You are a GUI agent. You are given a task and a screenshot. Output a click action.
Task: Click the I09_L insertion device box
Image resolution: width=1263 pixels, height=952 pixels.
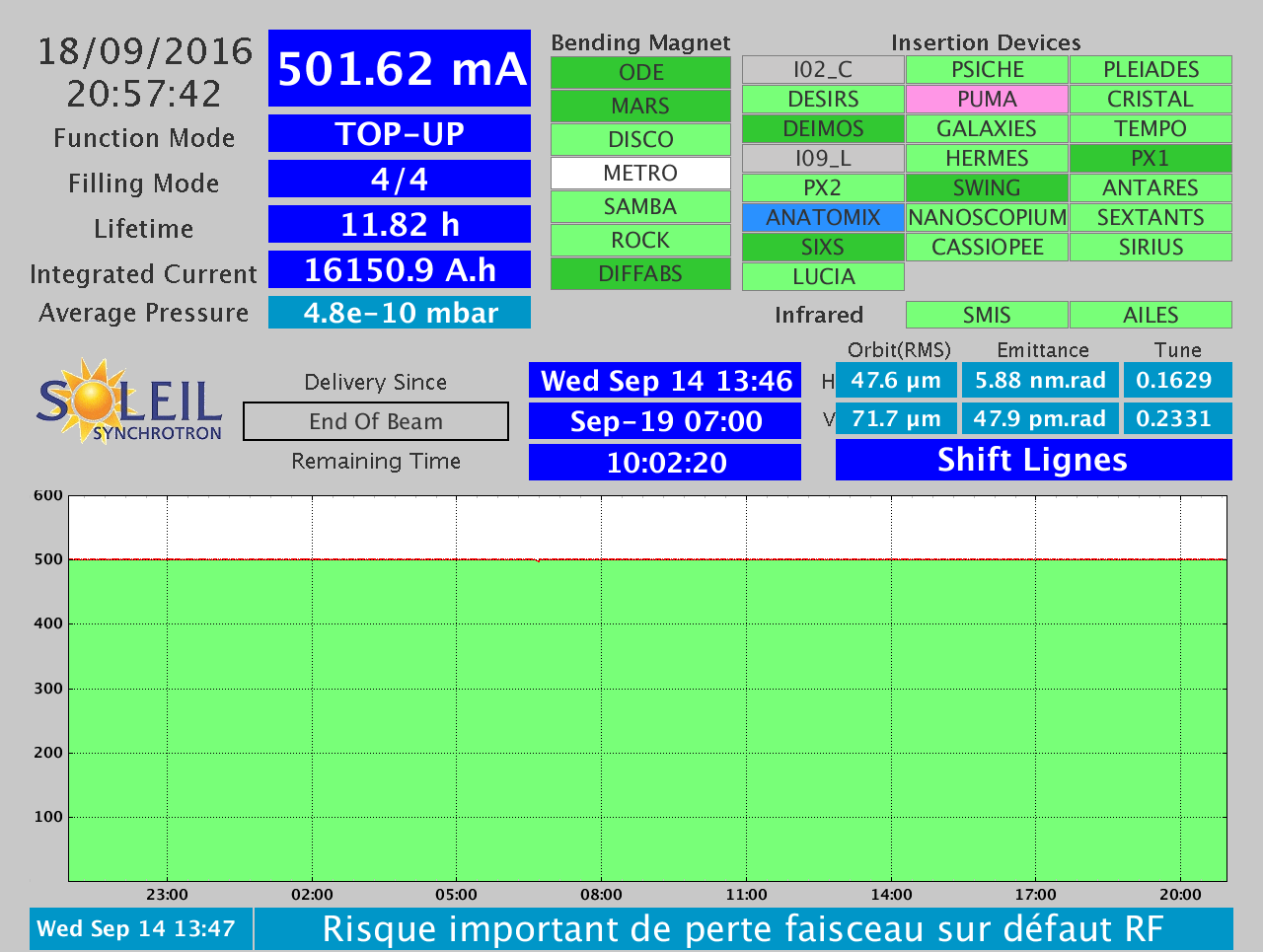point(823,159)
